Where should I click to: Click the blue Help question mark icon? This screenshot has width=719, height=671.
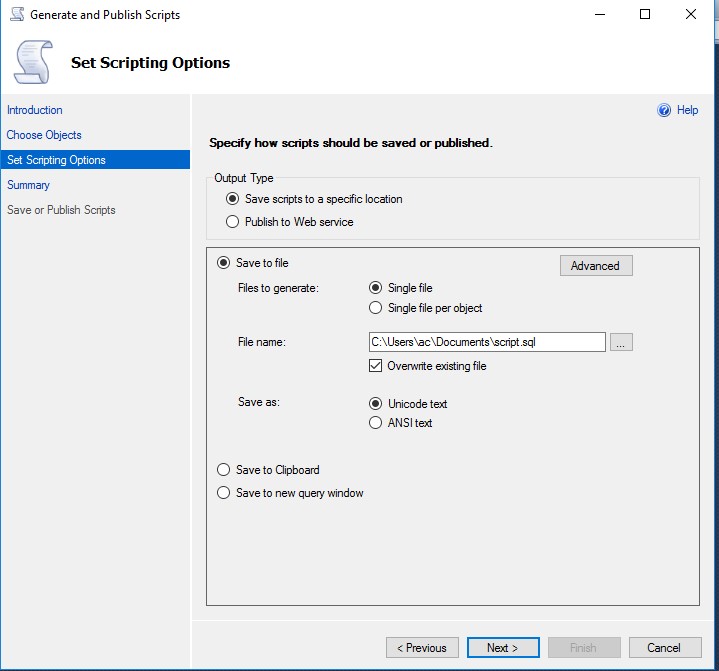pyautogui.click(x=663, y=111)
